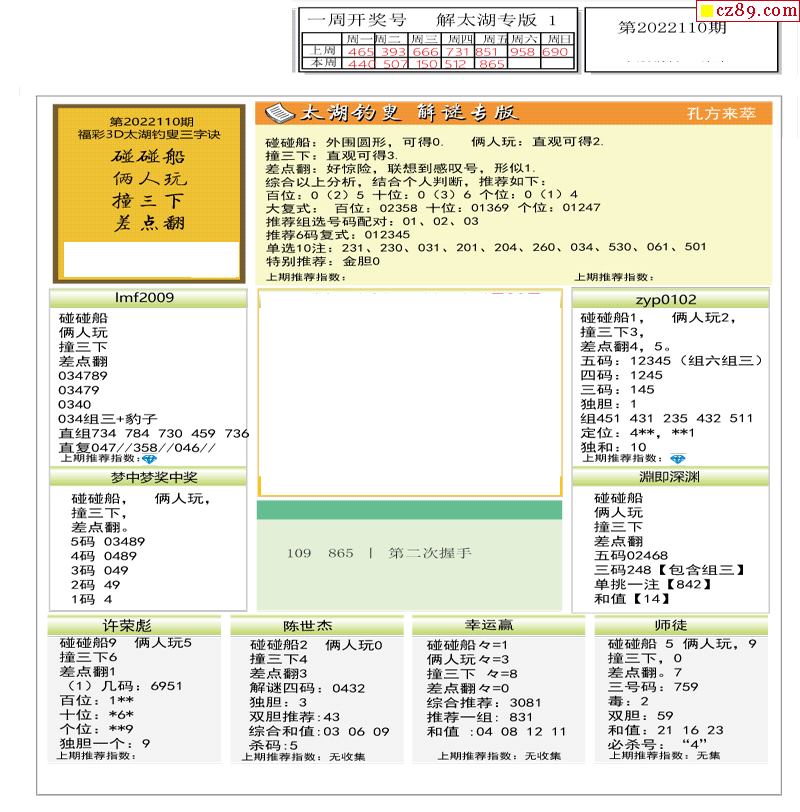Select 解谜四码：0432 in 陈世杰 panel
The height and width of the screenshot is (812, 800).
[307, 688]
